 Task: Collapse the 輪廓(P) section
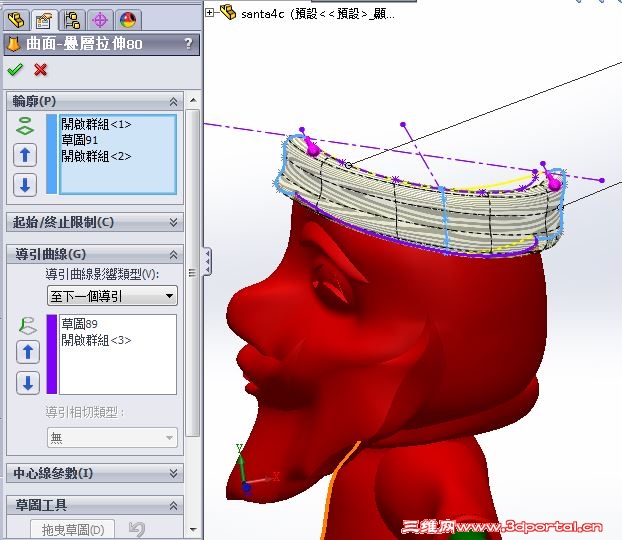(173, 102)
